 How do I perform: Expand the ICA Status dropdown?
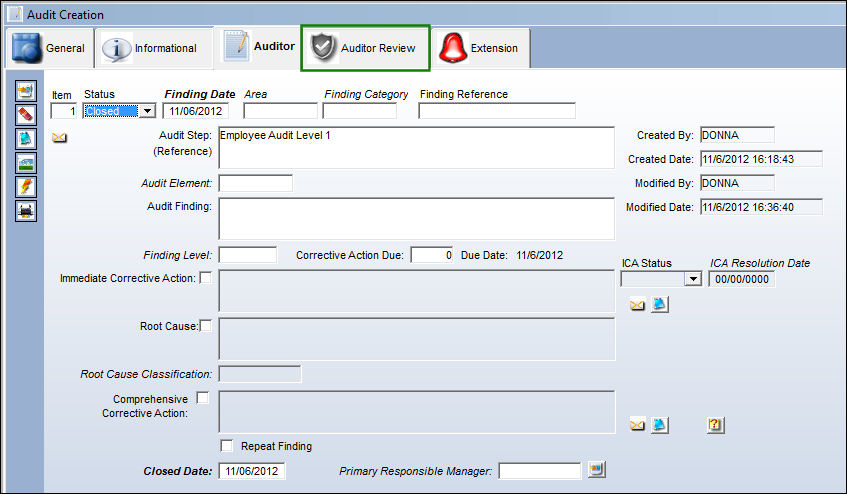tap(693, 279)
